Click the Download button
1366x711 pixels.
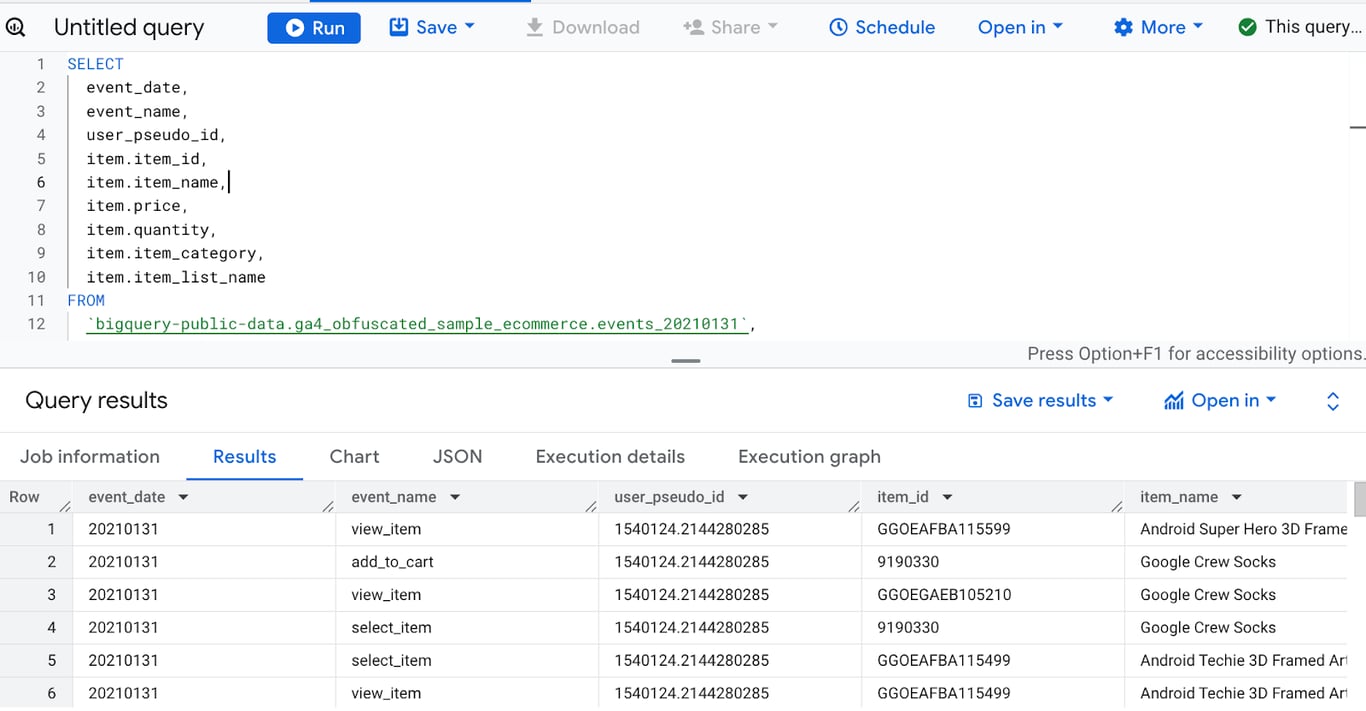coord(582,27)
